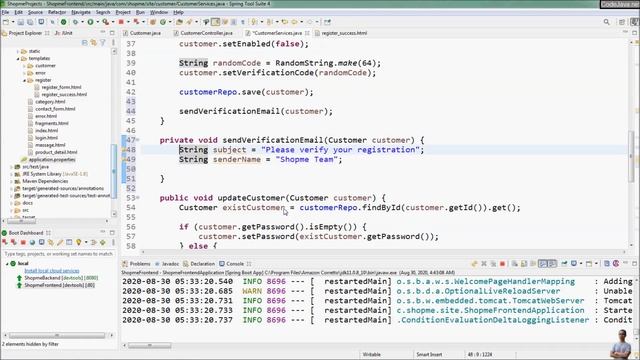Click the Save icon in main toolbar

point(20,22)
